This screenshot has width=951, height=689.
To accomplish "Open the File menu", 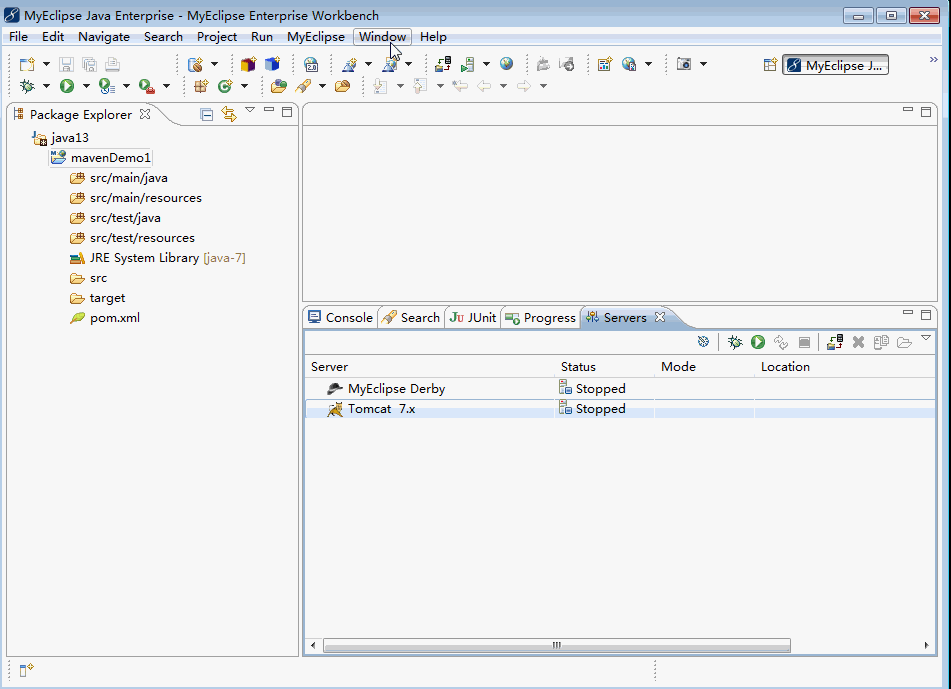I will tap(18, 37).
